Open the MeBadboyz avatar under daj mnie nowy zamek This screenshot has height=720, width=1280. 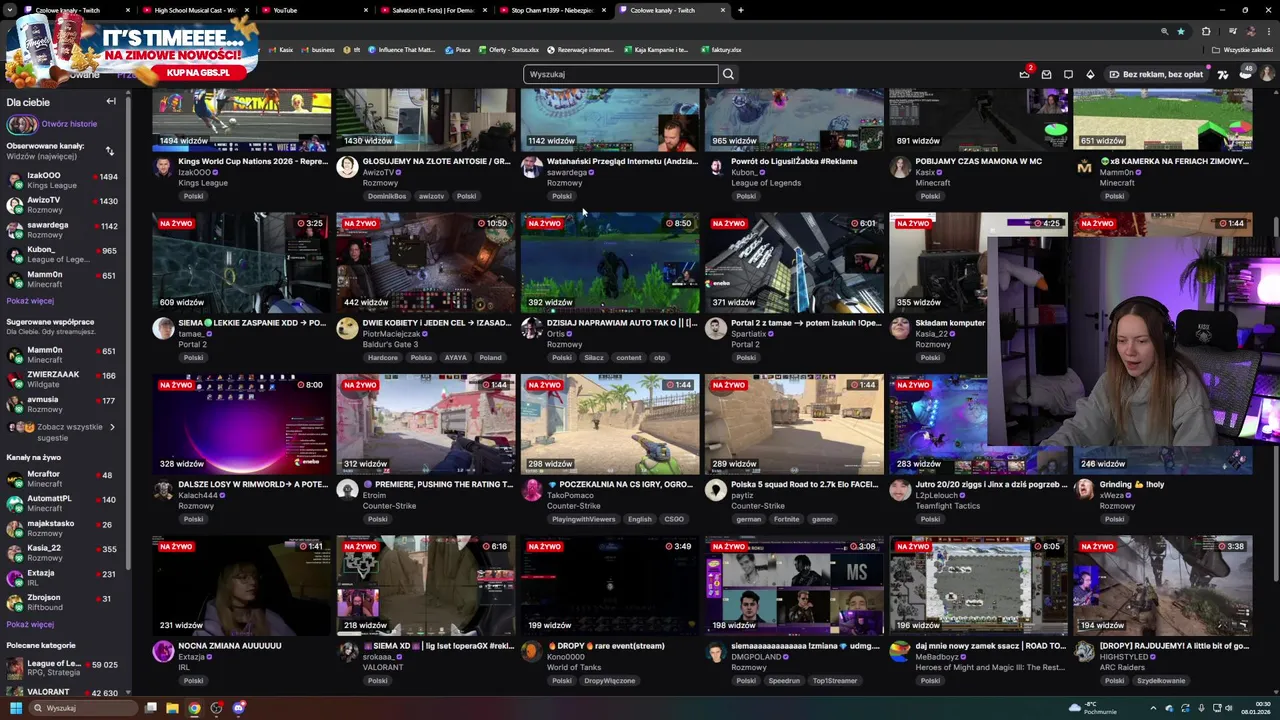(x=900, y=651)
